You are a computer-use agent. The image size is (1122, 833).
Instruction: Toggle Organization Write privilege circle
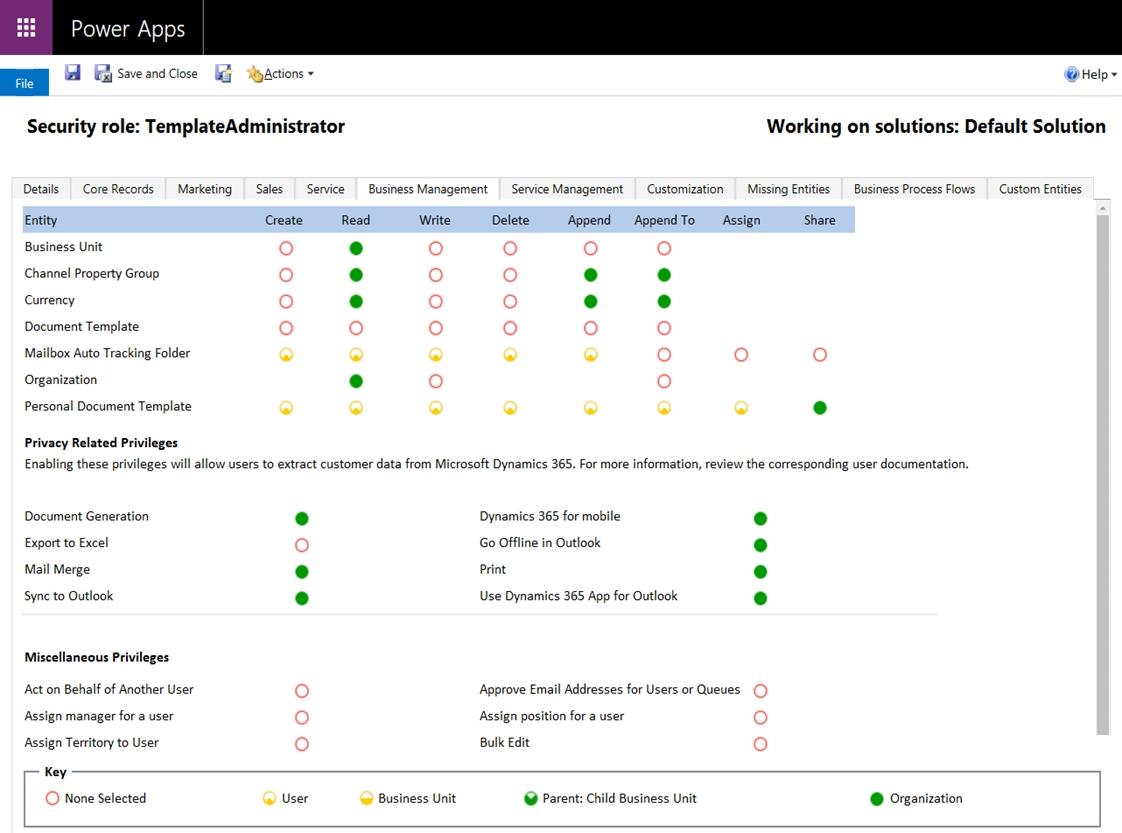pos(435,381)
